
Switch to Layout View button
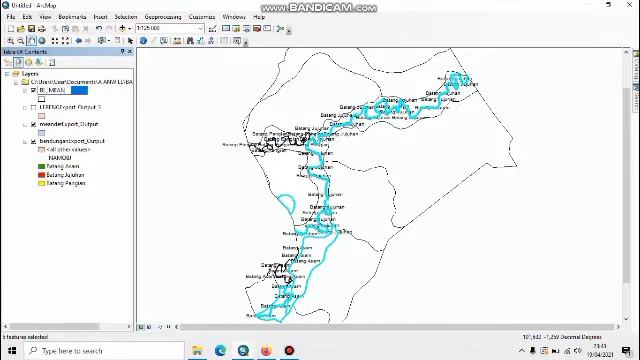tap(149, 327)
